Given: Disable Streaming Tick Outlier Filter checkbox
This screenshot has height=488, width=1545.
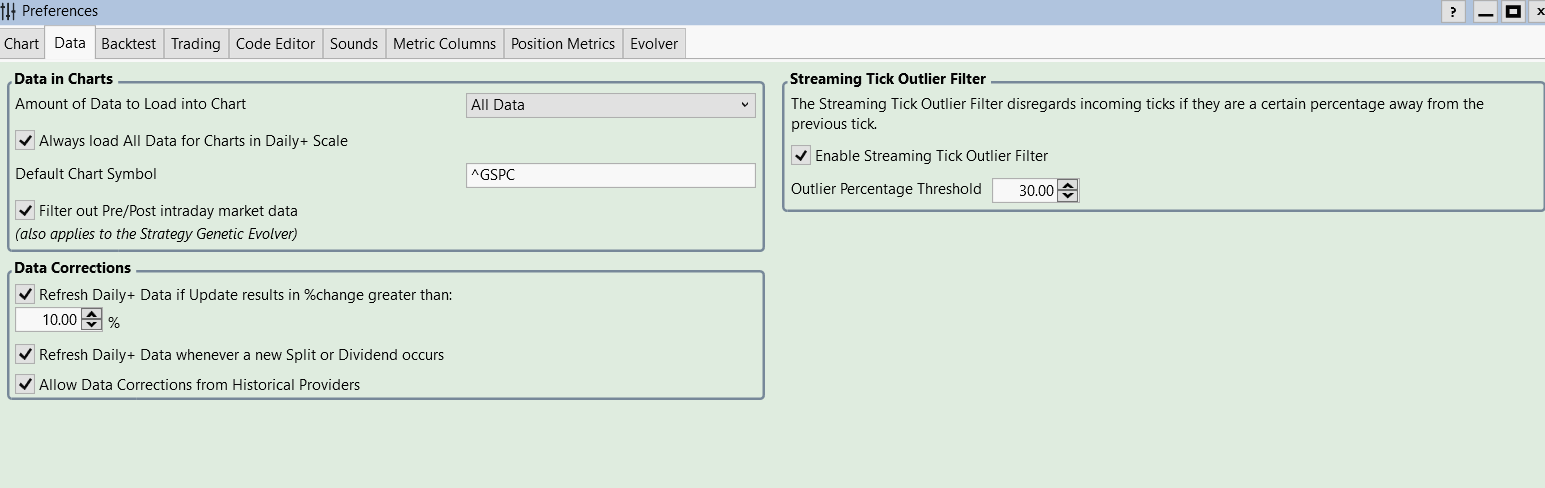Looking at the screenshot, I should pyautogui.click(x=801, y=155).
